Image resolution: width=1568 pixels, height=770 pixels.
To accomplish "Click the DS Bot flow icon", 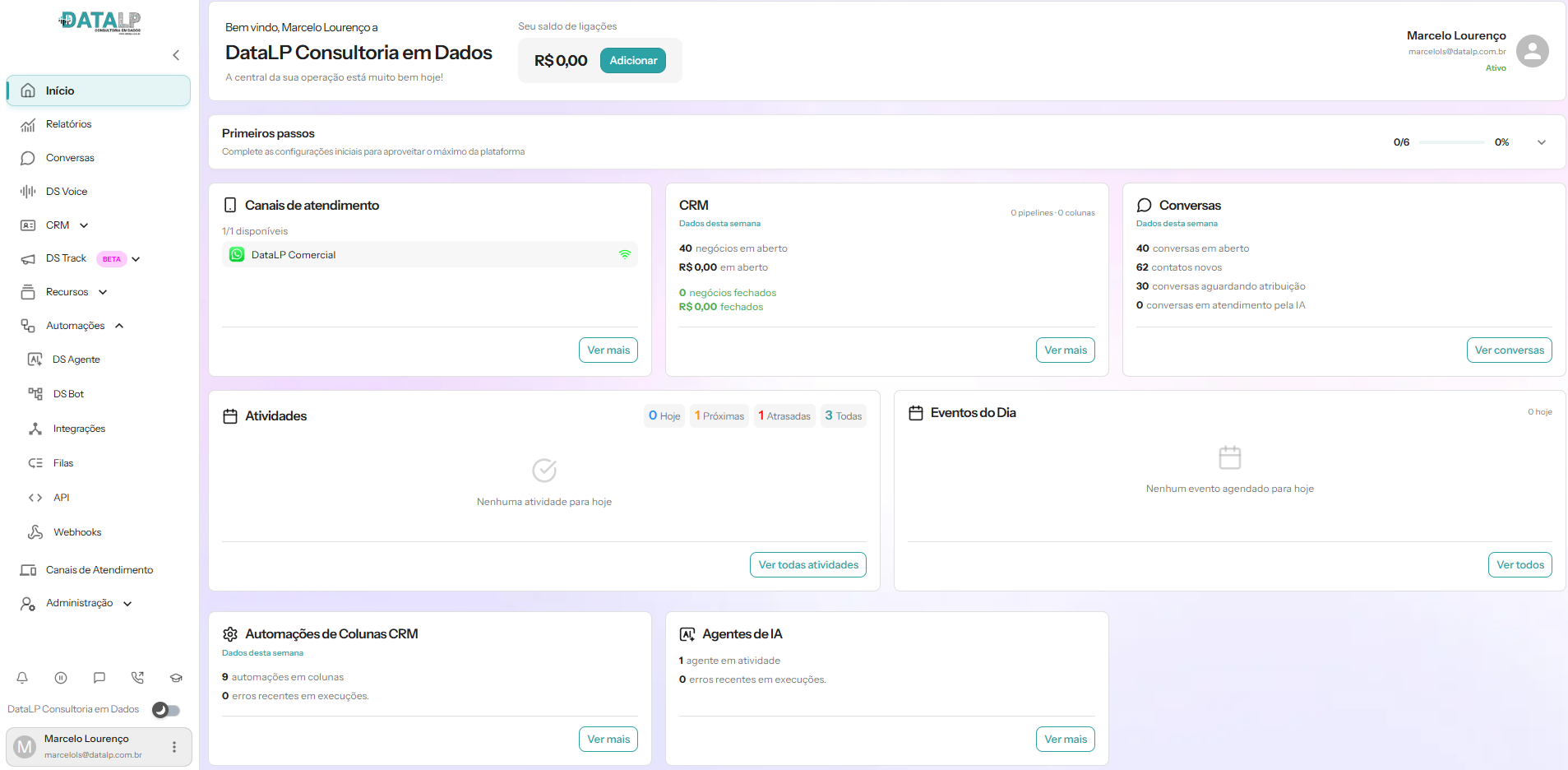I will click(x=35, y=394).
